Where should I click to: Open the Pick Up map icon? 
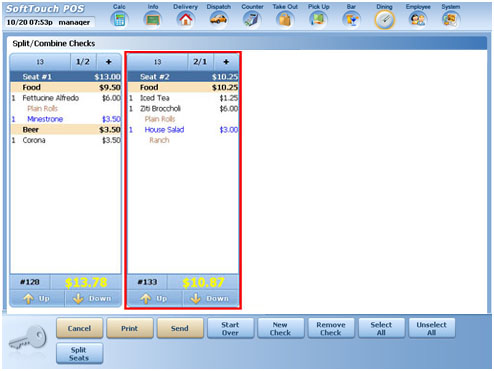pos(318,20)
